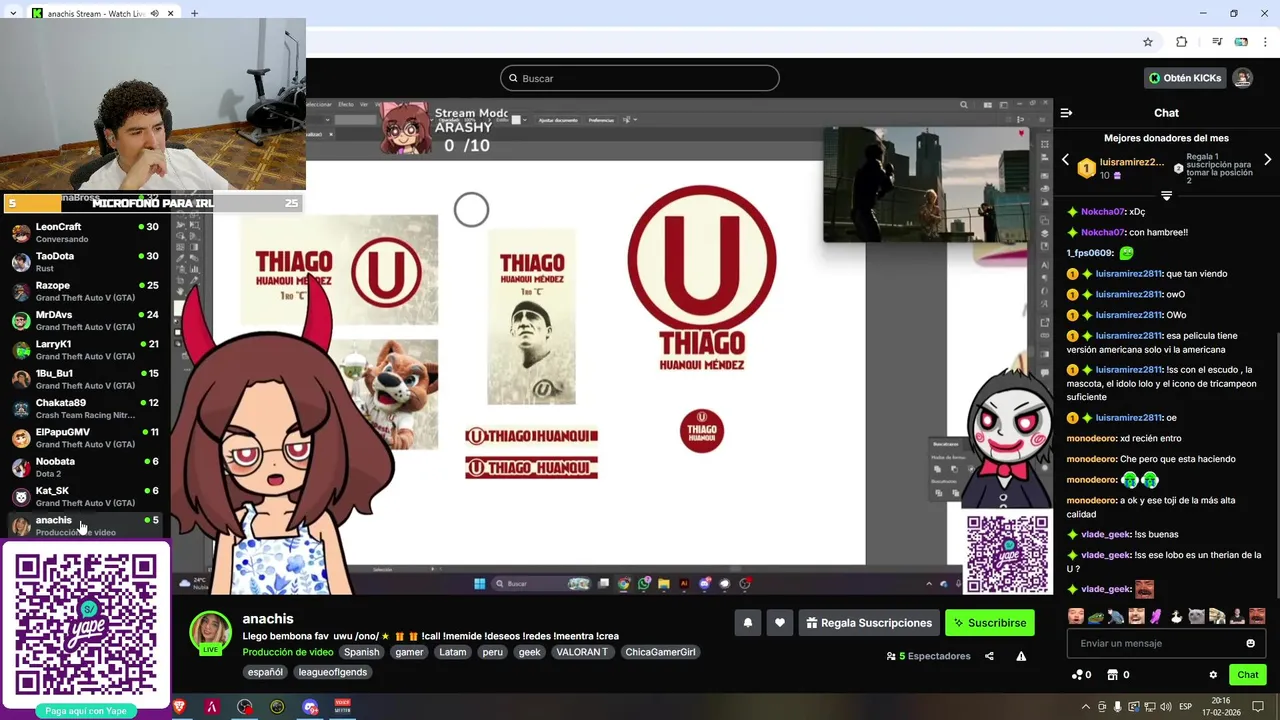Screen dimensions: 1280x720
Task: Click the 5 Espectadores viewer count
Action: click(x=928, y=656)
